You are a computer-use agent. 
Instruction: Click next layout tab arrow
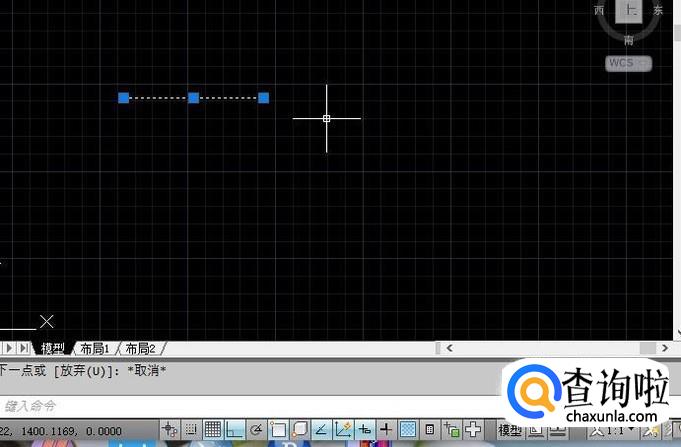tap(10, 348)
